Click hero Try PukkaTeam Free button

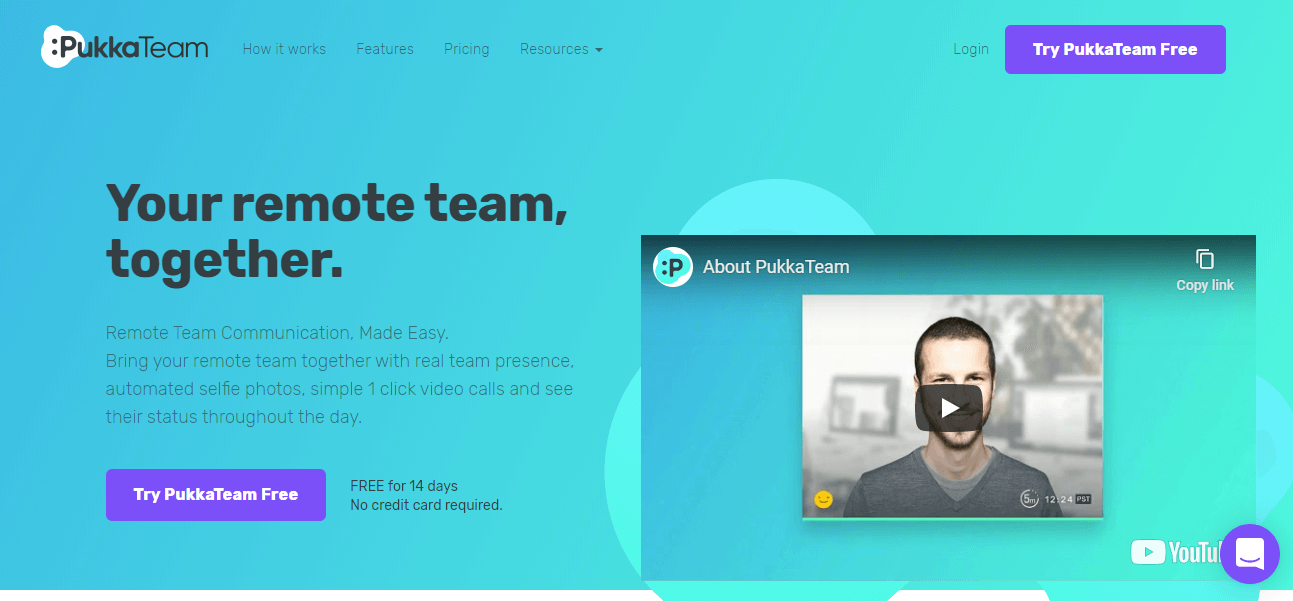click(x=216, y=495)
